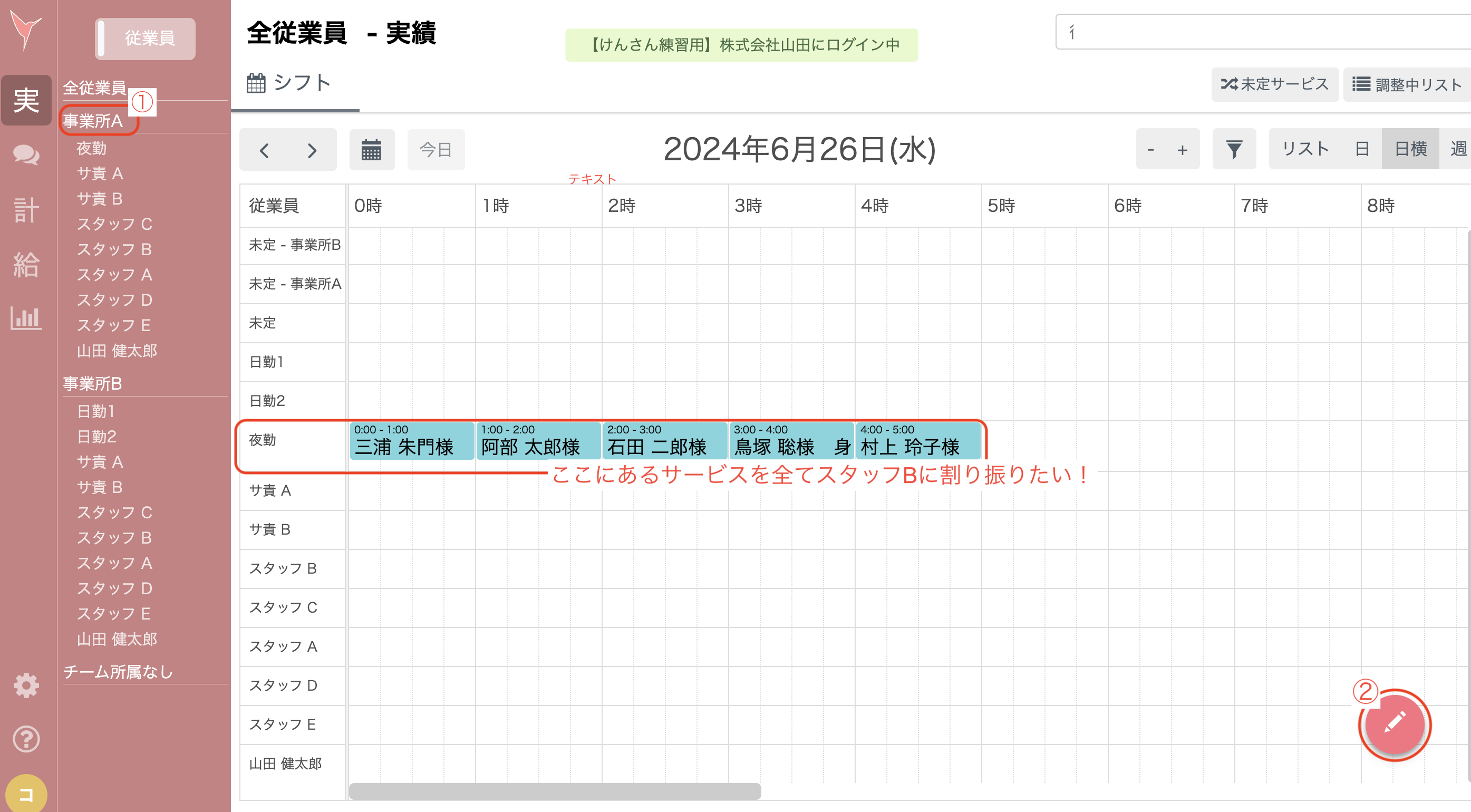Image resolution: width=1471 pixels, height=812 pixels.
Task: Open the 未定サービス list
Action: point(1274,84)
